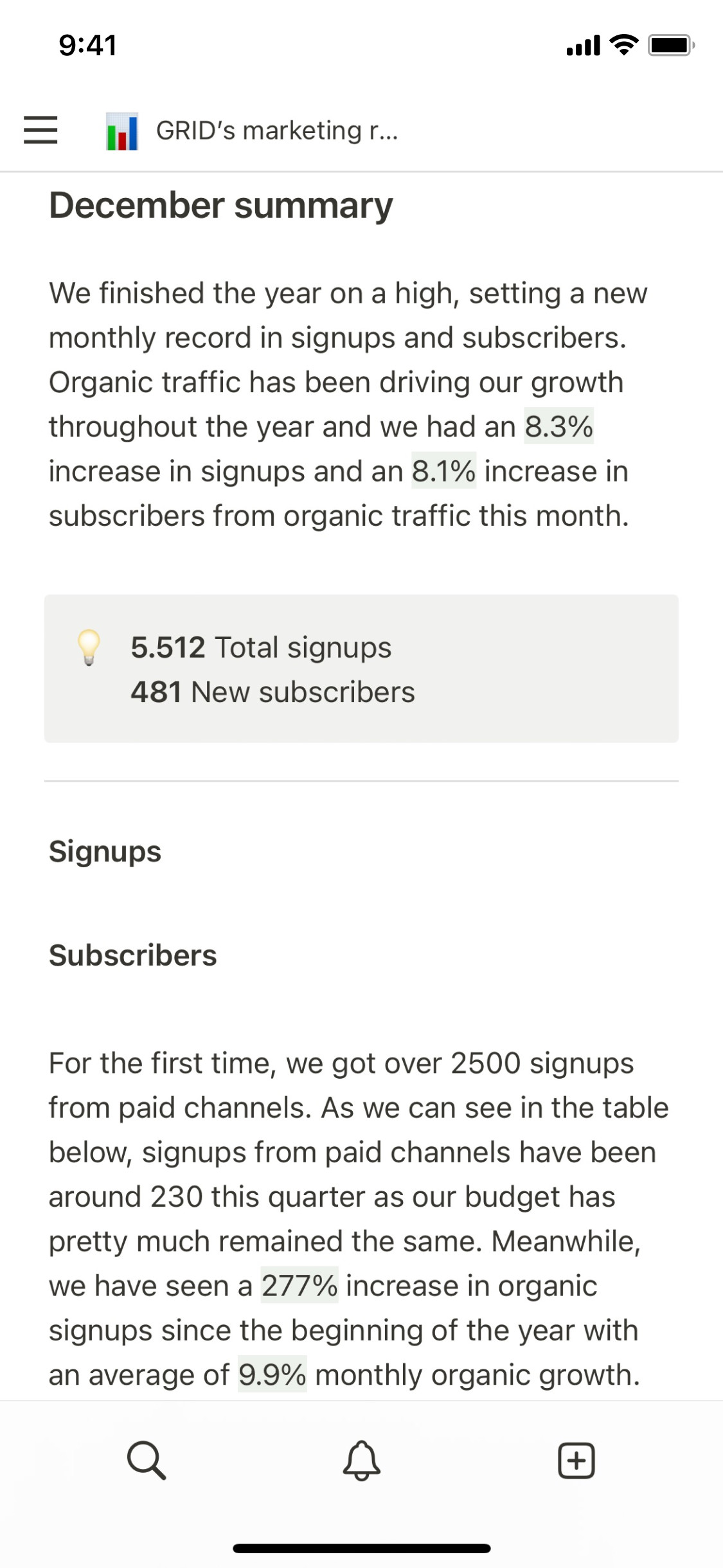Tap the Wi-Fi status icon

[623, 45]
